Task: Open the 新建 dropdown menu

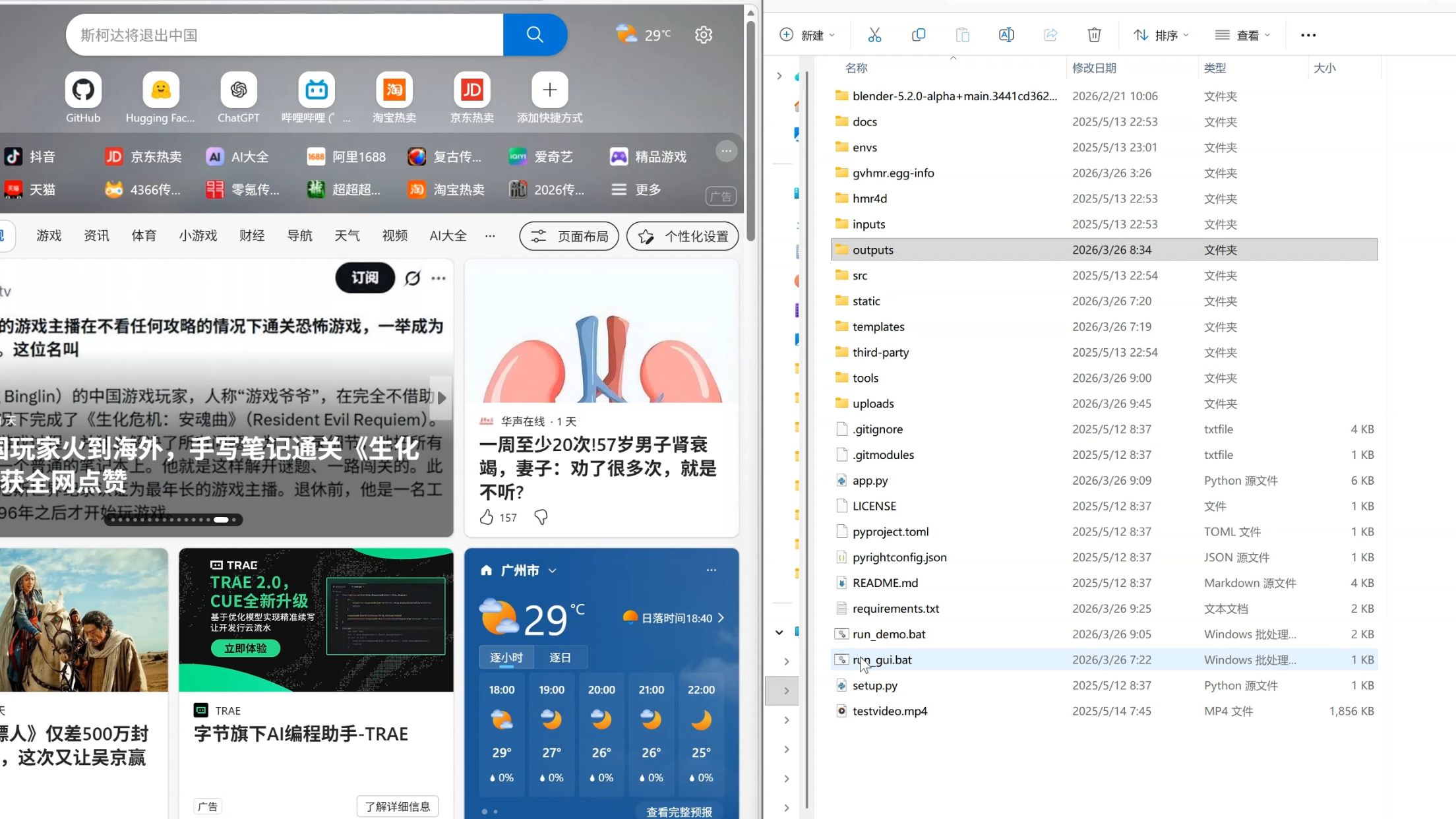Action: coord(808,35)
